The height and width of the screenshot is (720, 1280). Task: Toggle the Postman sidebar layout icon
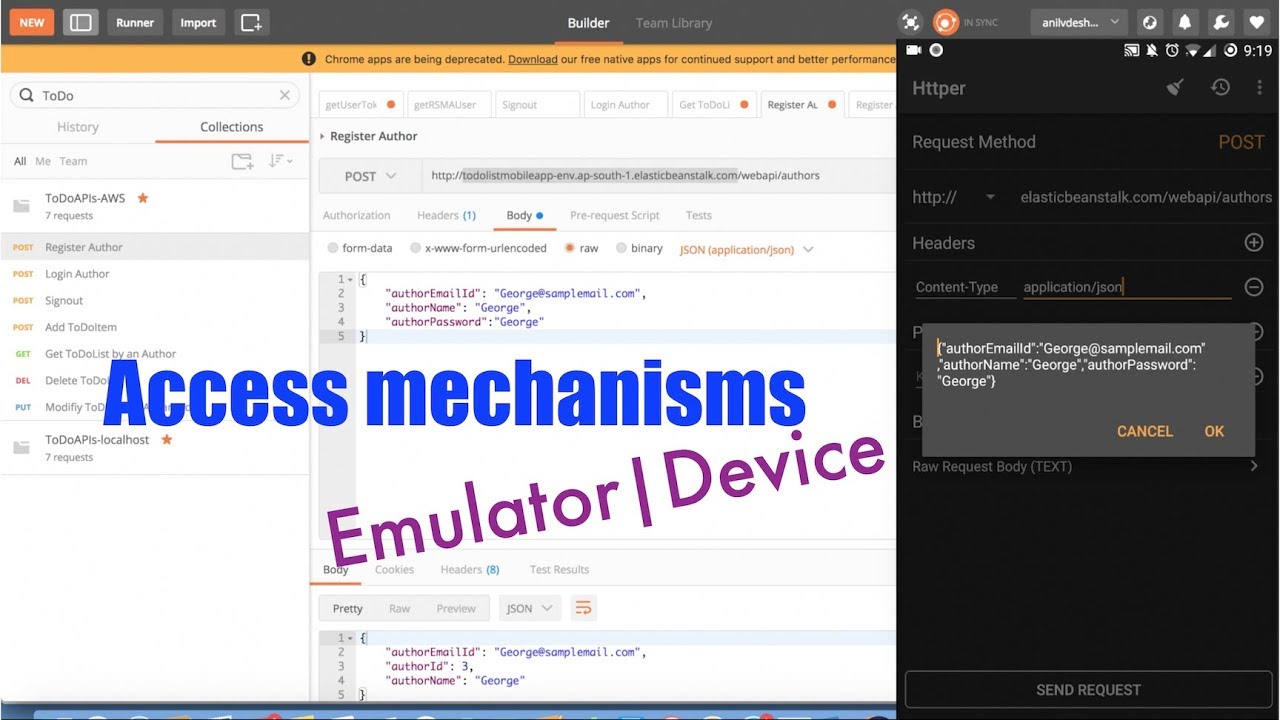(x=81, y=22)
